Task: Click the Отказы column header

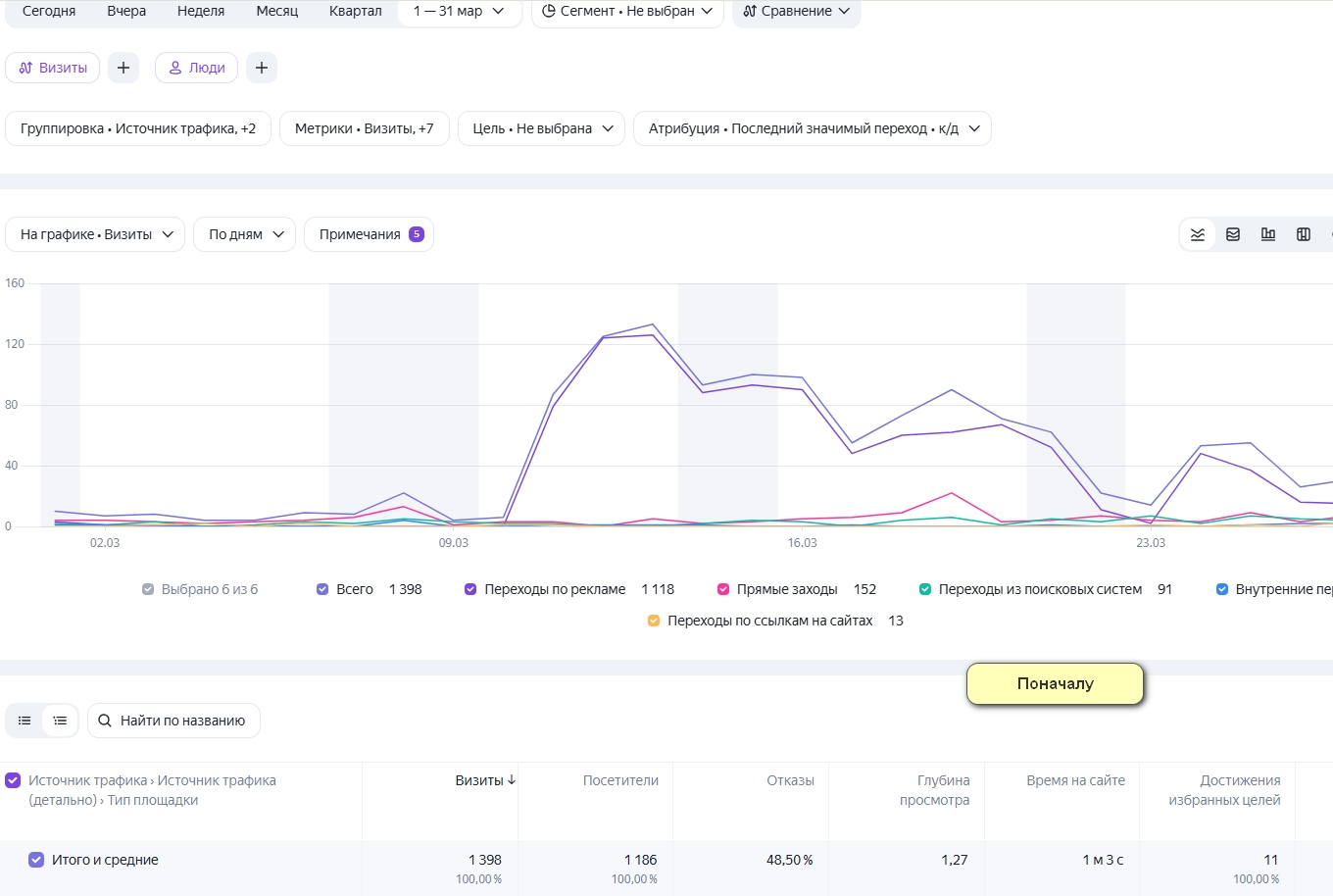Action: tap(790, 780)
